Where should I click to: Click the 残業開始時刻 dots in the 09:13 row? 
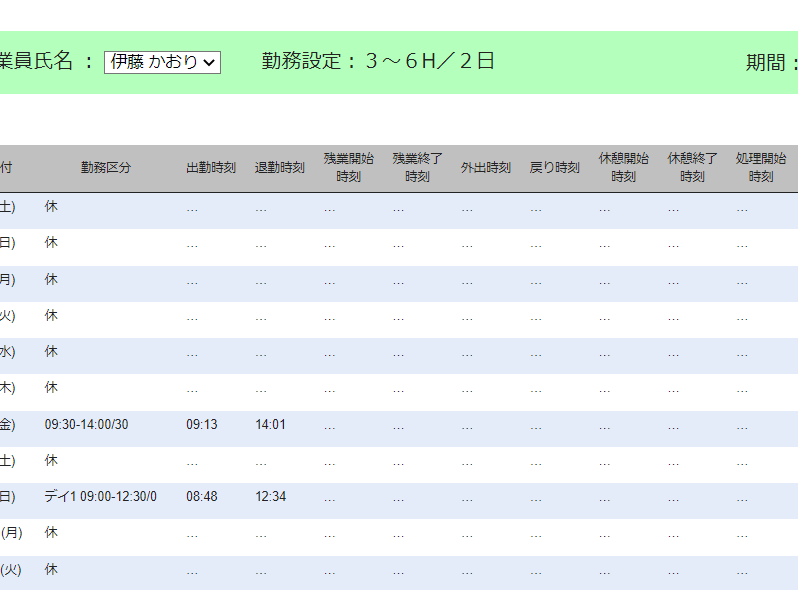coord(330,425)
